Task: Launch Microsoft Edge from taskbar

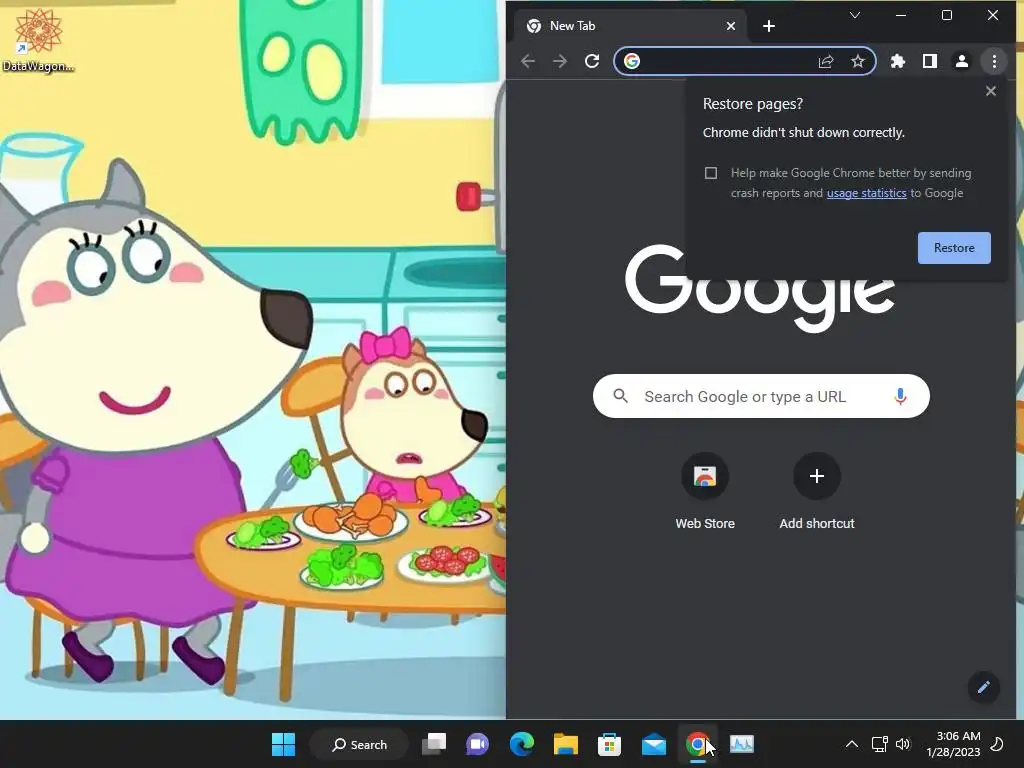Action: pyautogui.click(x=521, y=744)
